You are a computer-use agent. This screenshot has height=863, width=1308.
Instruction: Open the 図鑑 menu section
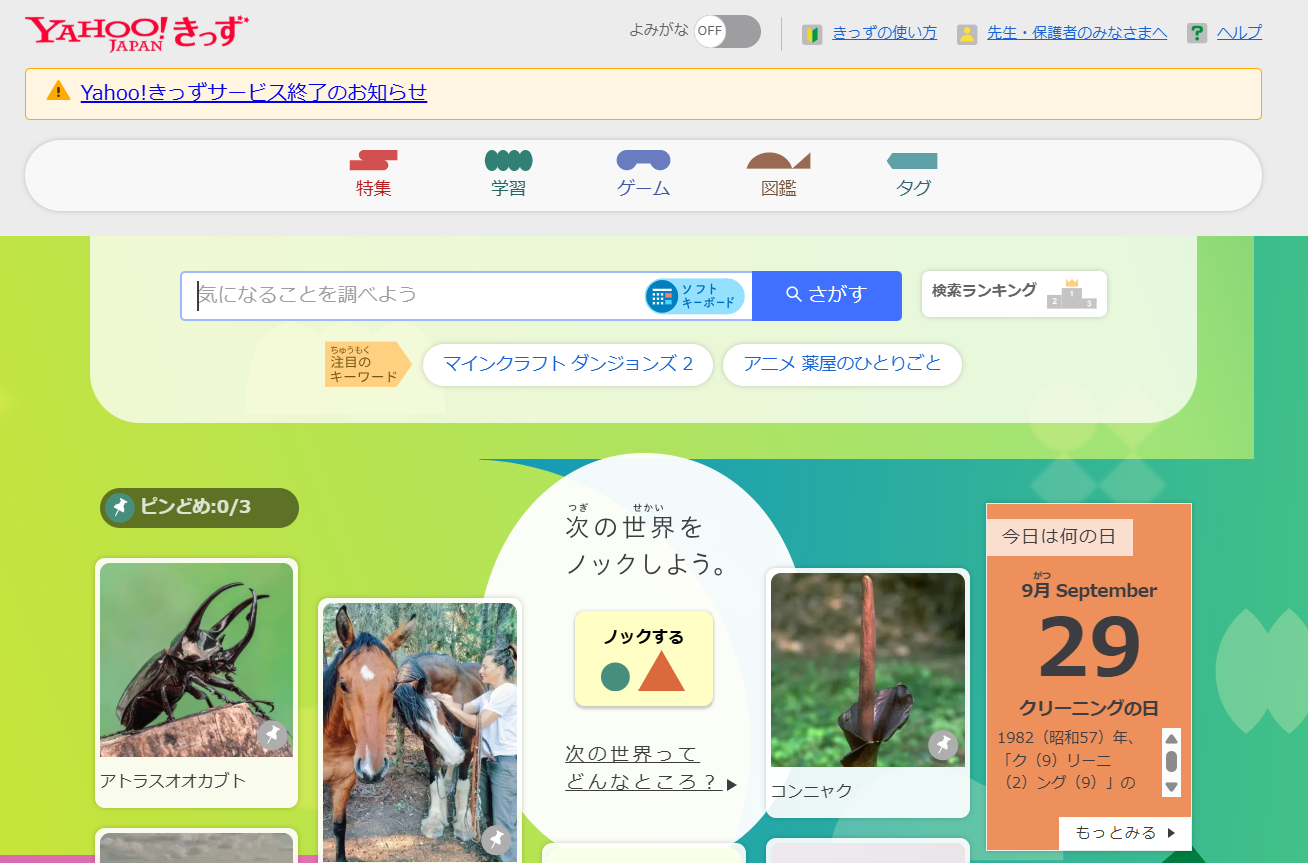tap(778, 174)
